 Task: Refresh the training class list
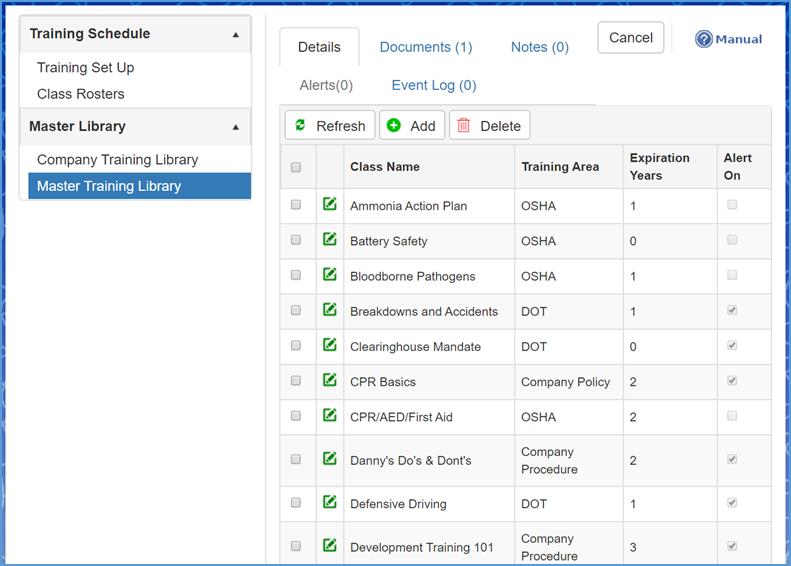pyautogui.click(x=330, y=125)
